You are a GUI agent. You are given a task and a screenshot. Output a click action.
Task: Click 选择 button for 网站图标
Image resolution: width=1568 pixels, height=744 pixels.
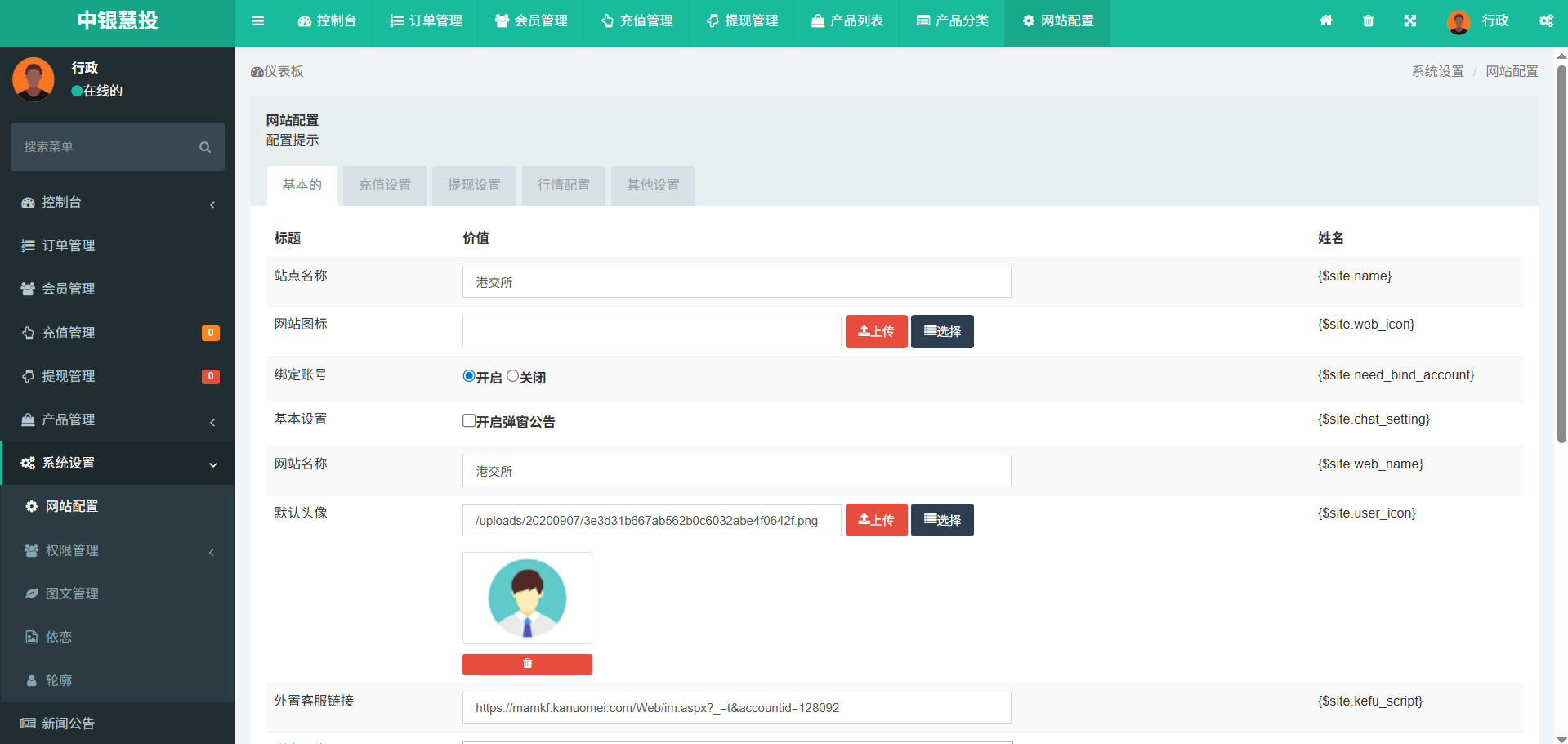point(942,331)
